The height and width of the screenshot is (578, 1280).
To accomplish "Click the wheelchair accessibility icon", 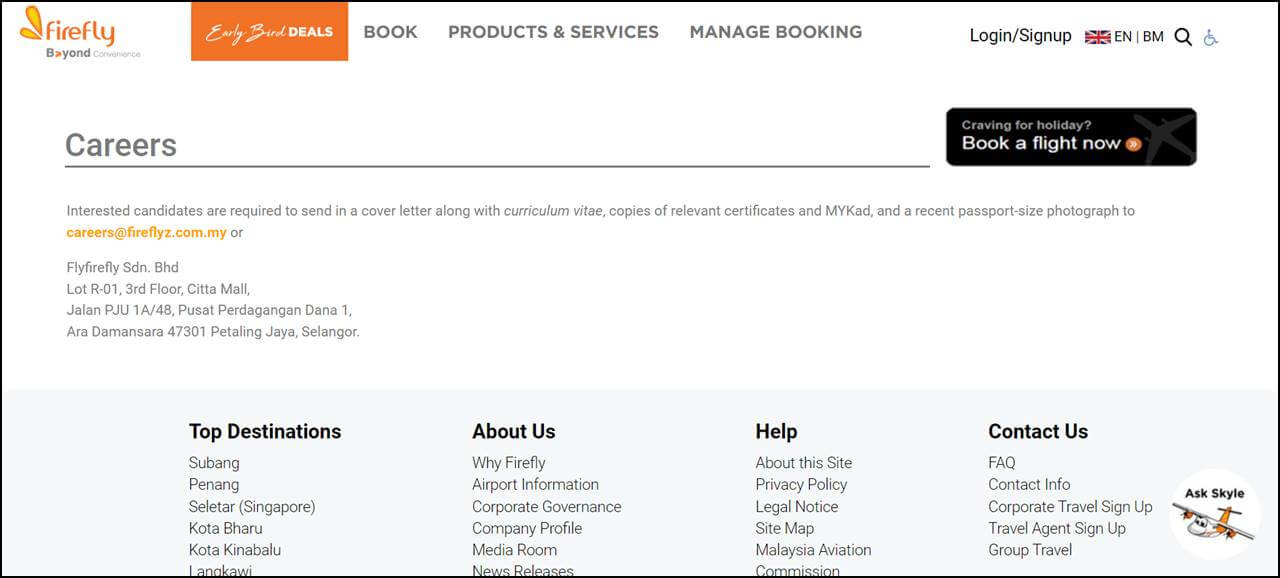I will [x=1211, y=37].
